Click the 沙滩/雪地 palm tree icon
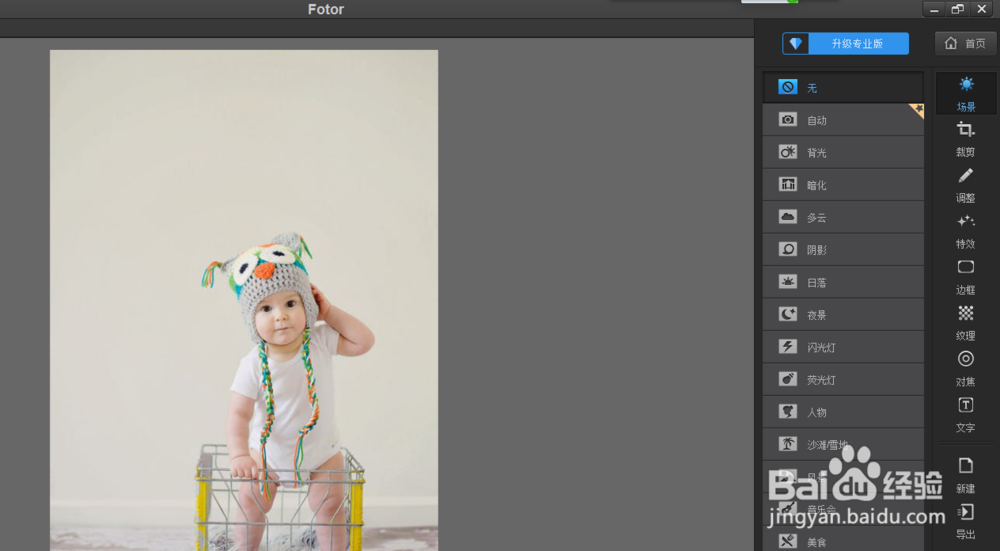The height and width of the screenshot is (551, 1000). click(788, 444)
